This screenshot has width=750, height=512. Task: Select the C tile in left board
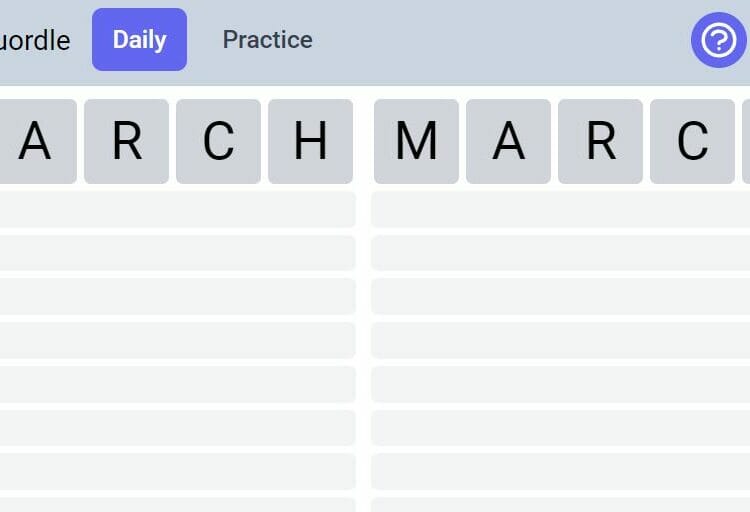pos(218,141)
